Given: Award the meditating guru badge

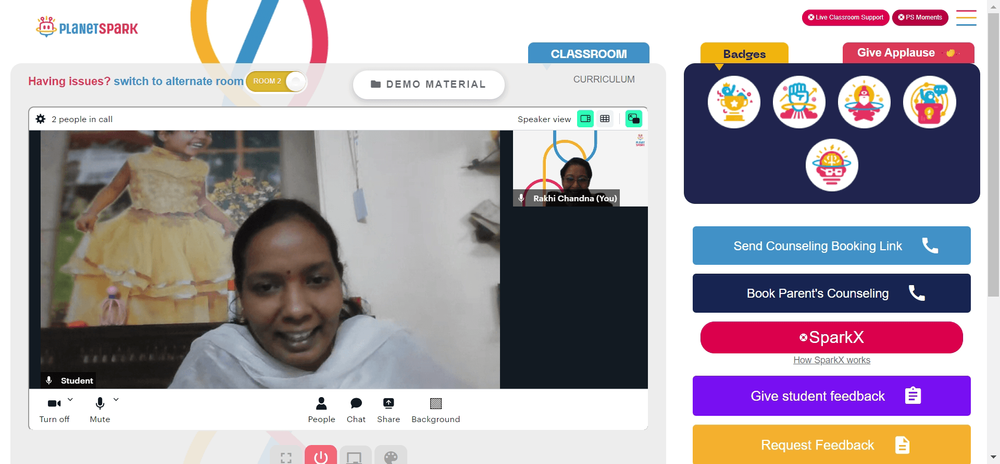Looking at the screenshot, I should pos(864,102).
